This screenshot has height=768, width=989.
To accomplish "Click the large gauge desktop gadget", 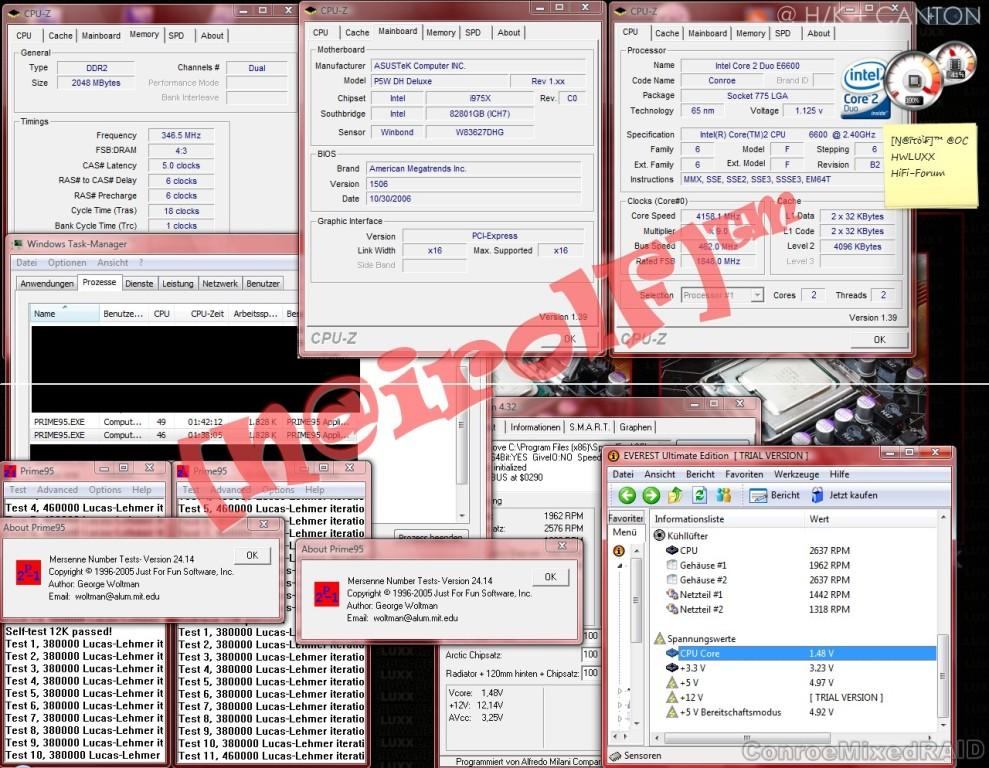I will [x=913, y=80].
